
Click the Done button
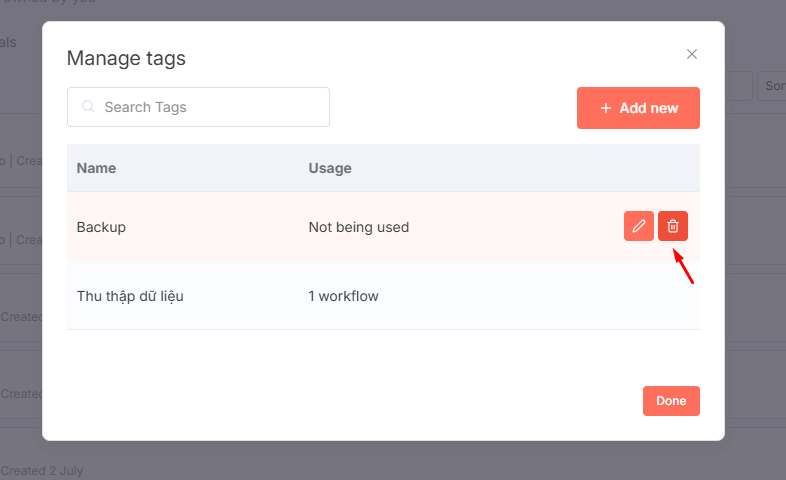tap(671, 401)
